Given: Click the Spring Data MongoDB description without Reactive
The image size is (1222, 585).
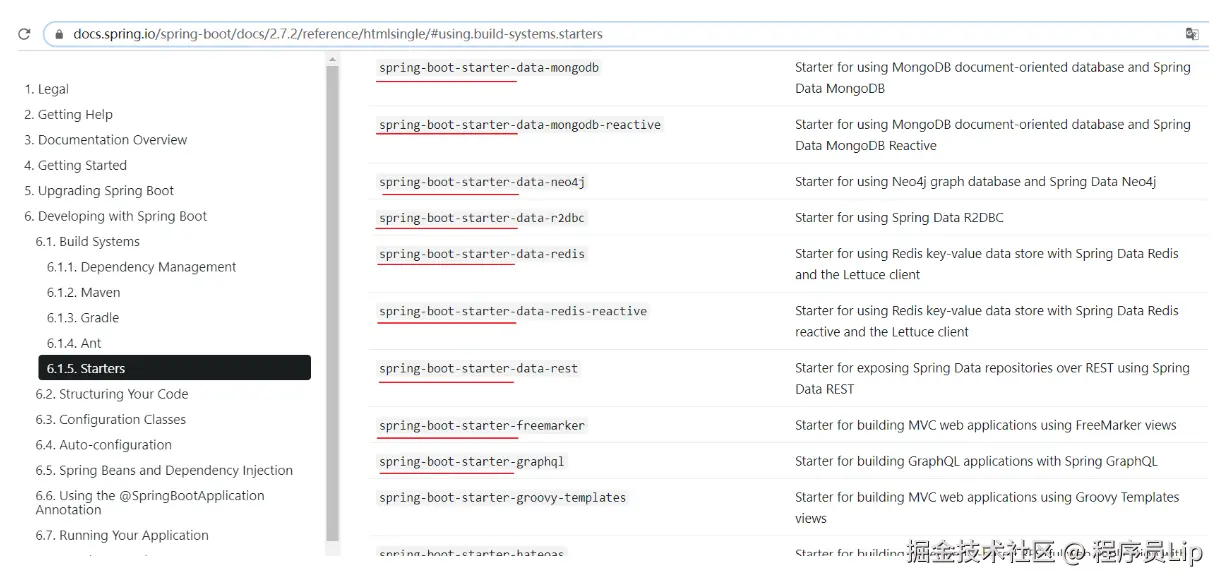Looking at the screenshot, I should [993, 78].
